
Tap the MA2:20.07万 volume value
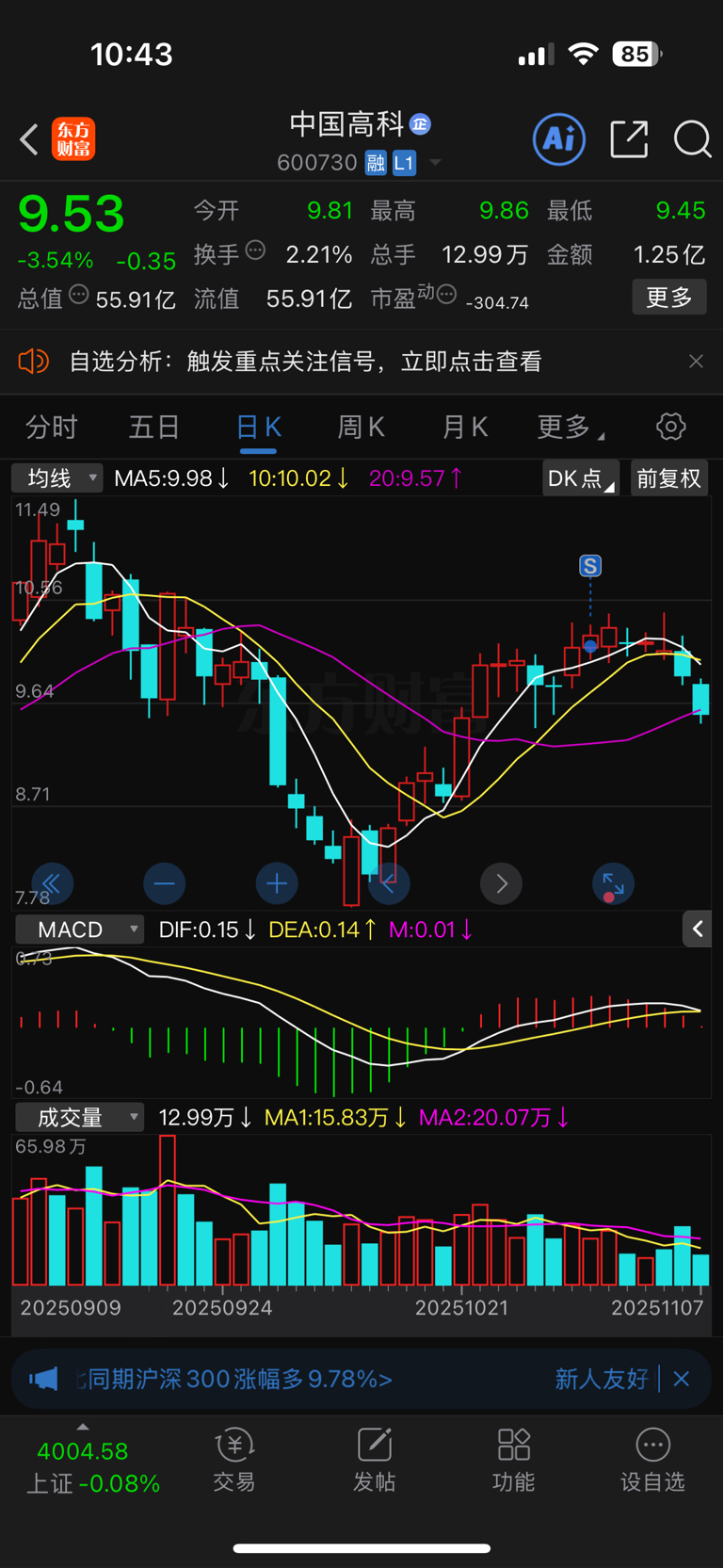point(494,1118)
